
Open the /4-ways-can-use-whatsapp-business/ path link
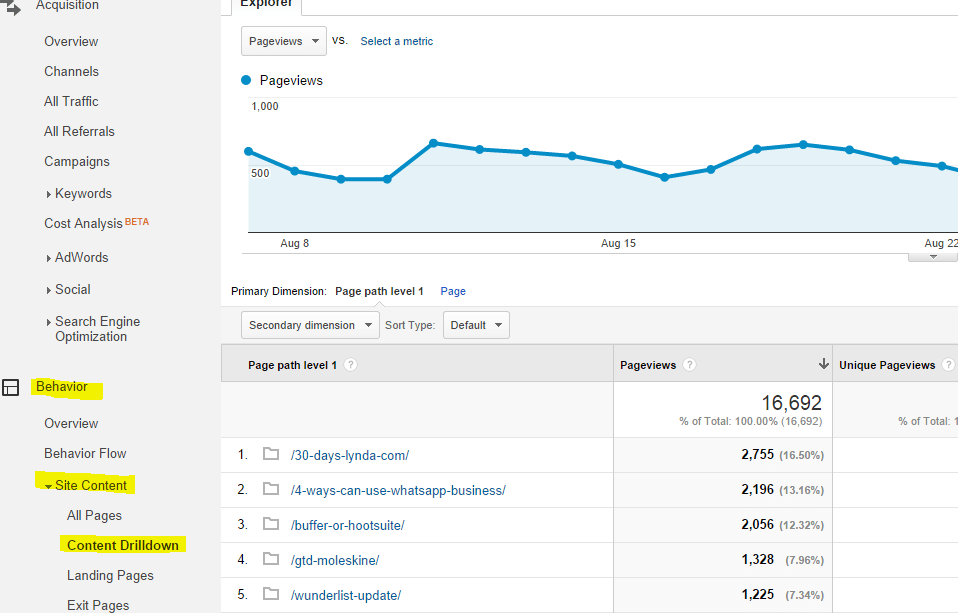coord(398,490)
